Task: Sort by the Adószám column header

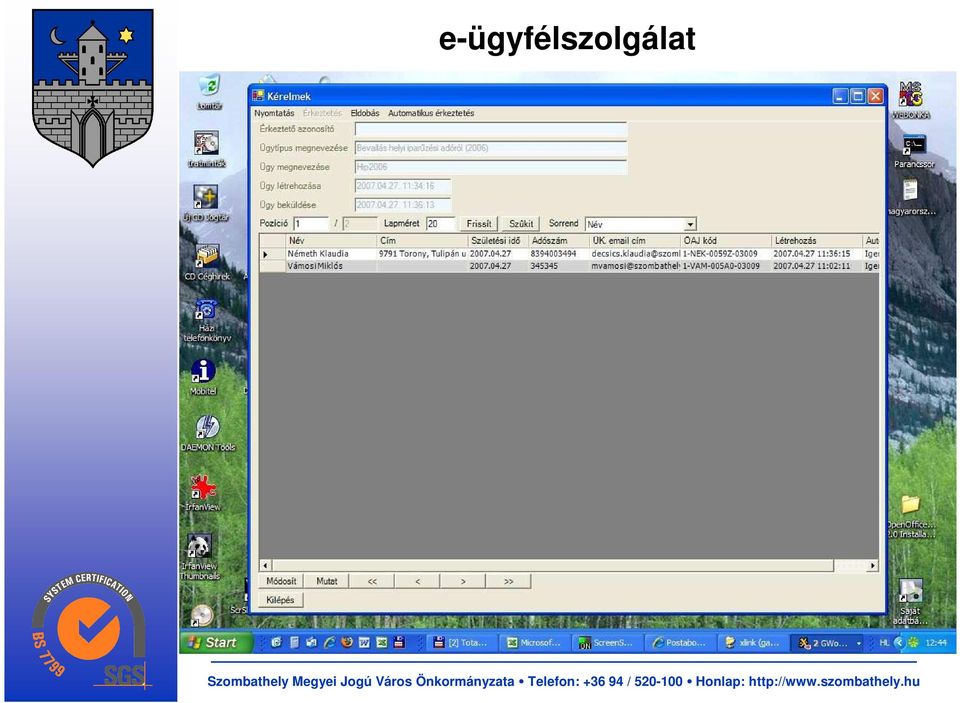Action: pyautogui.click(x=559, y=241)
